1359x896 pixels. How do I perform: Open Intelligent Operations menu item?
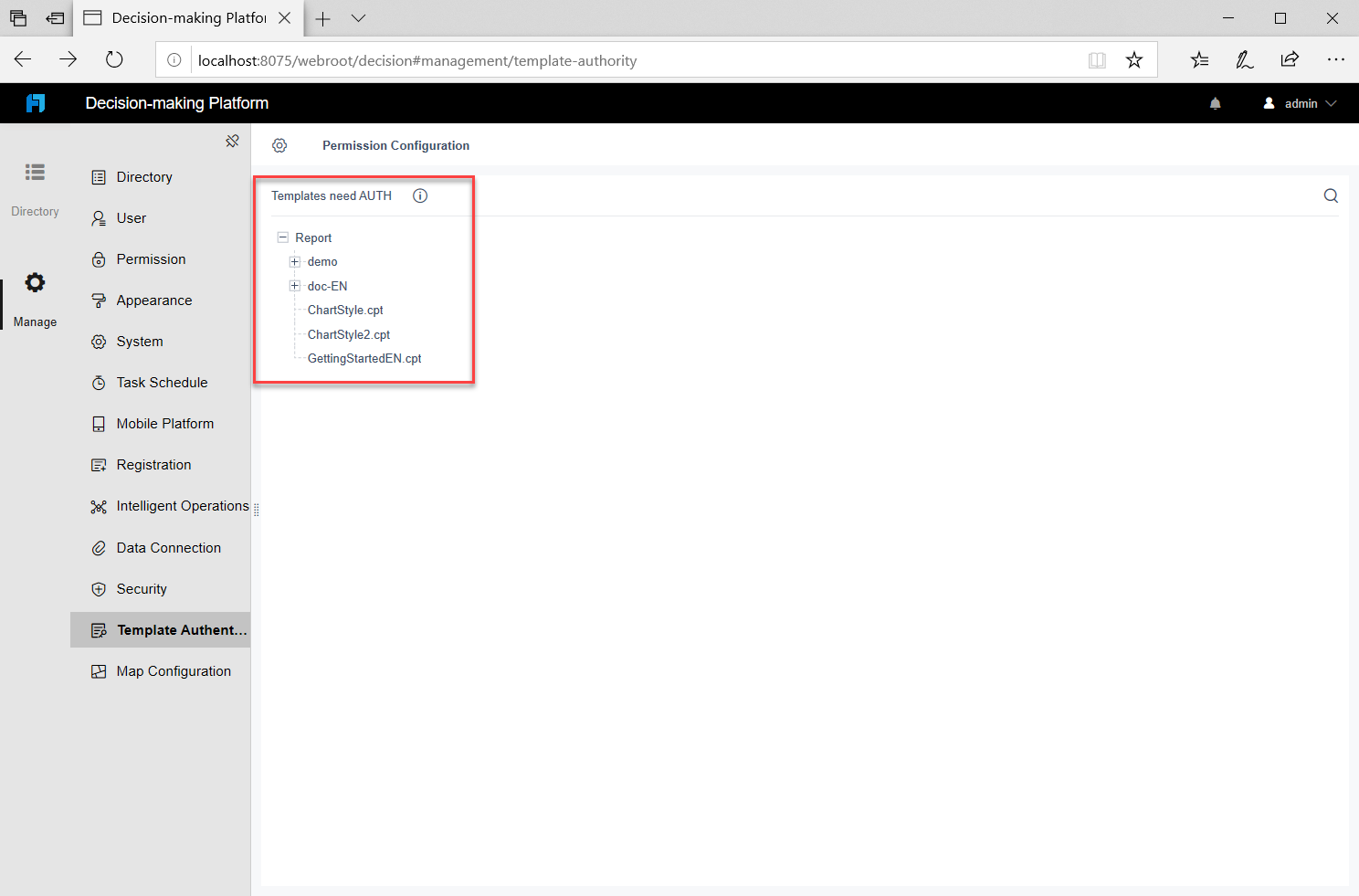point(160,506)
